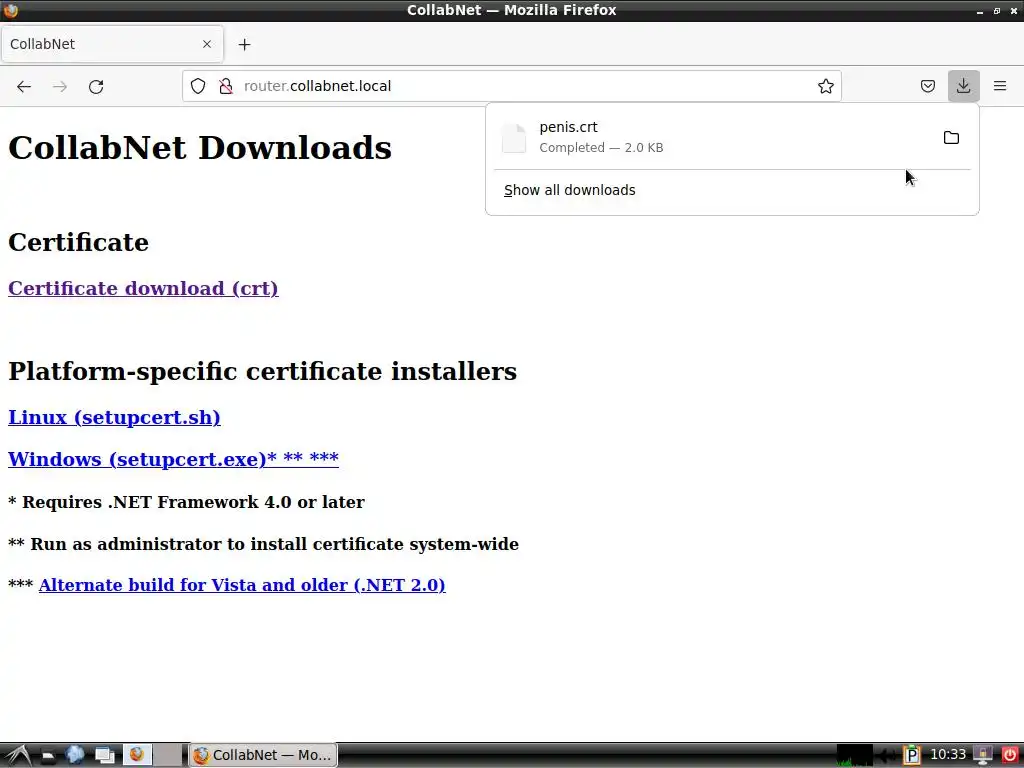Screen dimensions: 1024x768
Task: Switch to the second empty workspace
Action: click(x=168, y=755)
